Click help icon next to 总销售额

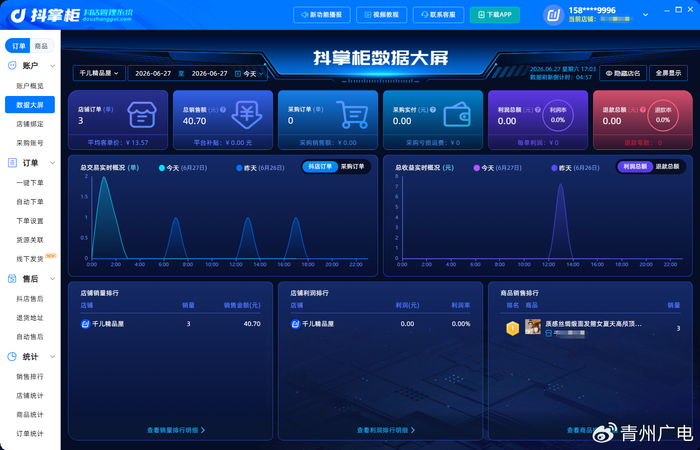click(223, 109)
